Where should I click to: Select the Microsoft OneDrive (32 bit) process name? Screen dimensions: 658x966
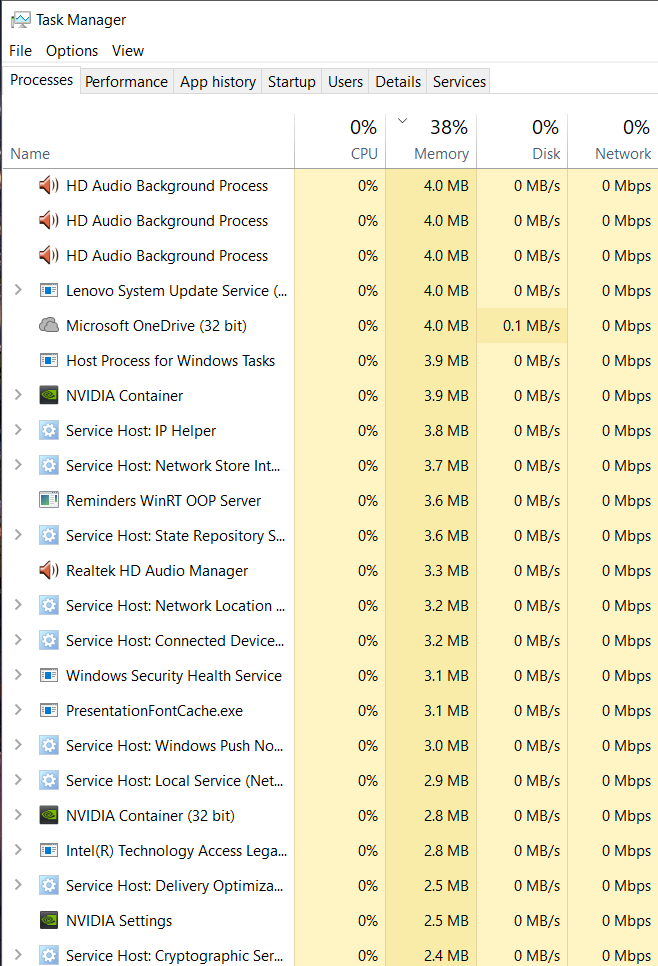point(156,325)
